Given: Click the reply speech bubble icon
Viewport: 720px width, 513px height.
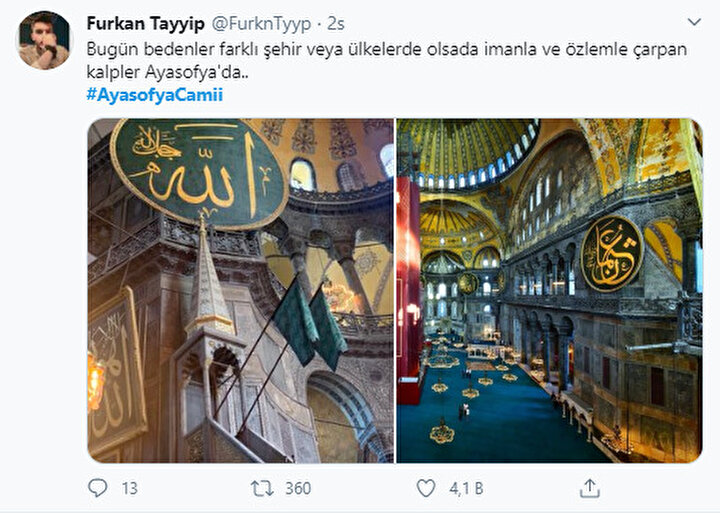Looking at the screenshot, I should [x=97, y=488].
